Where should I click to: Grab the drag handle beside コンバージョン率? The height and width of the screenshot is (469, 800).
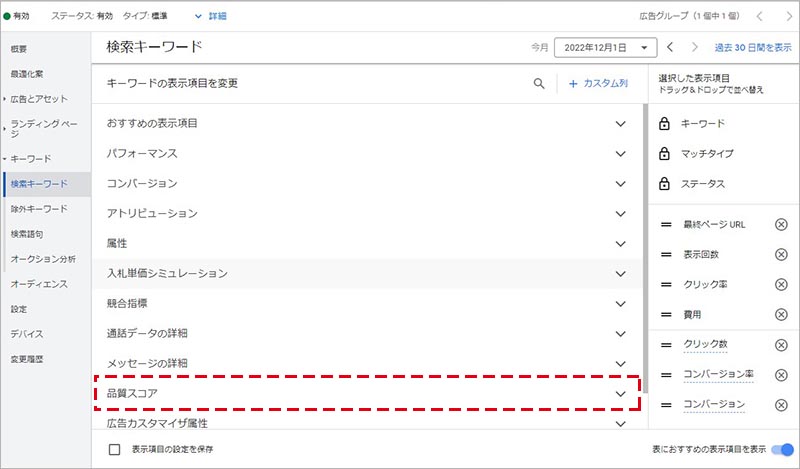click(x=666, y=374)
